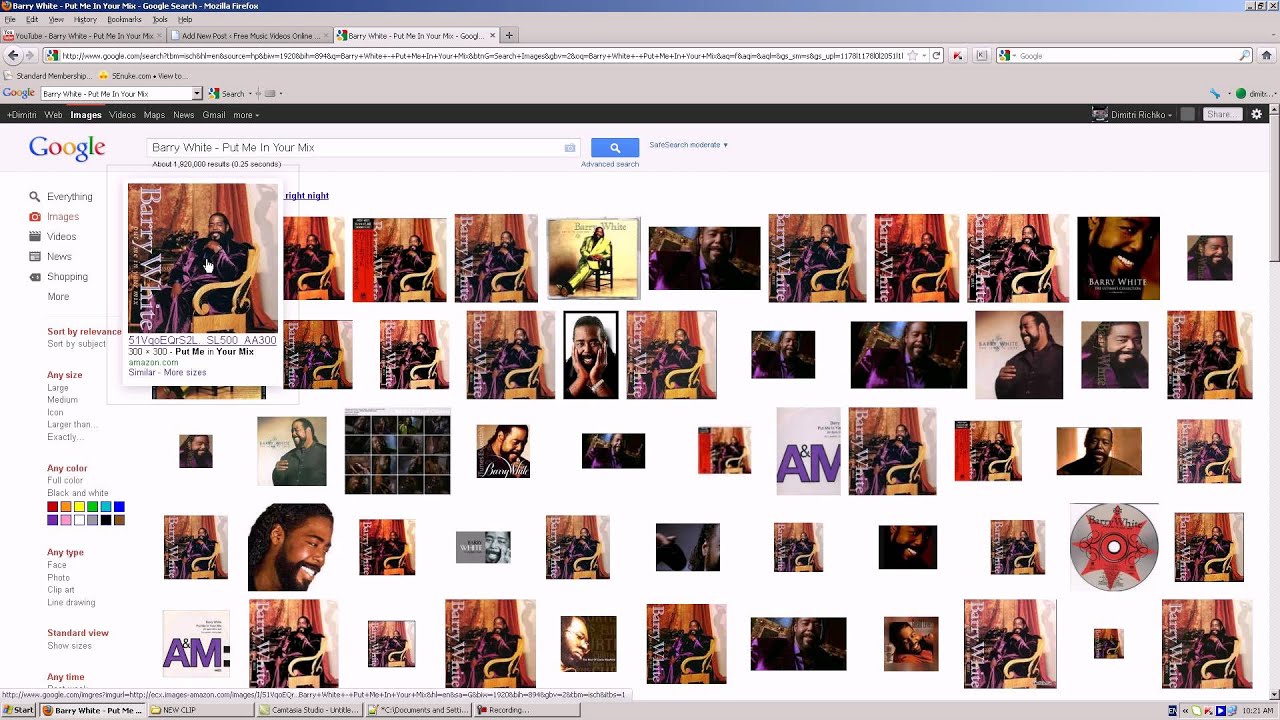This screenshot has width=1280, height=720.
Task: Open a new tab with plus button
Action: tap(509, 35)
